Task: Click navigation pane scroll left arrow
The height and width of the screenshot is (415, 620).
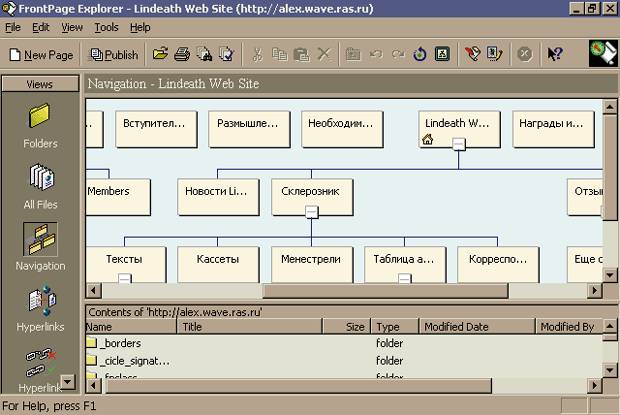Action: coord(94,291)
